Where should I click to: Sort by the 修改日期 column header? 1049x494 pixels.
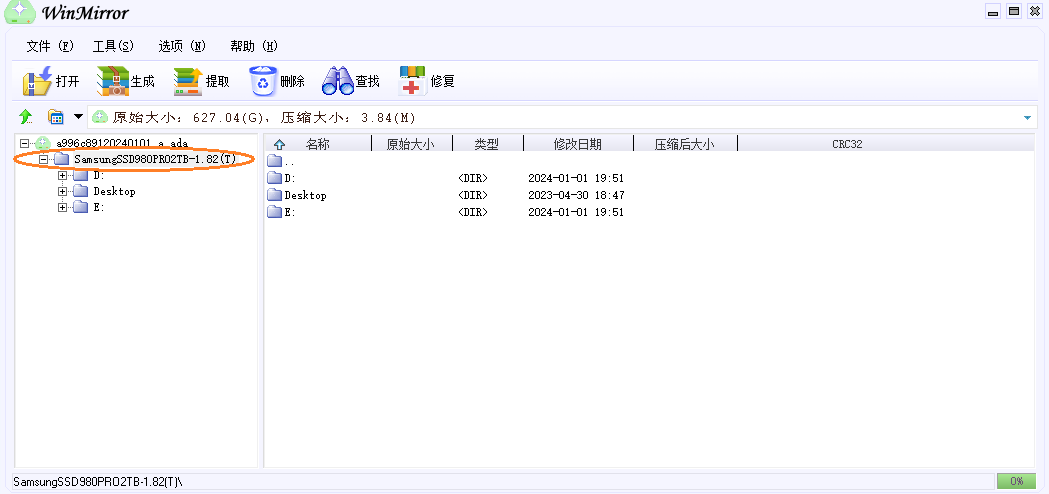[x=577, y=144]
